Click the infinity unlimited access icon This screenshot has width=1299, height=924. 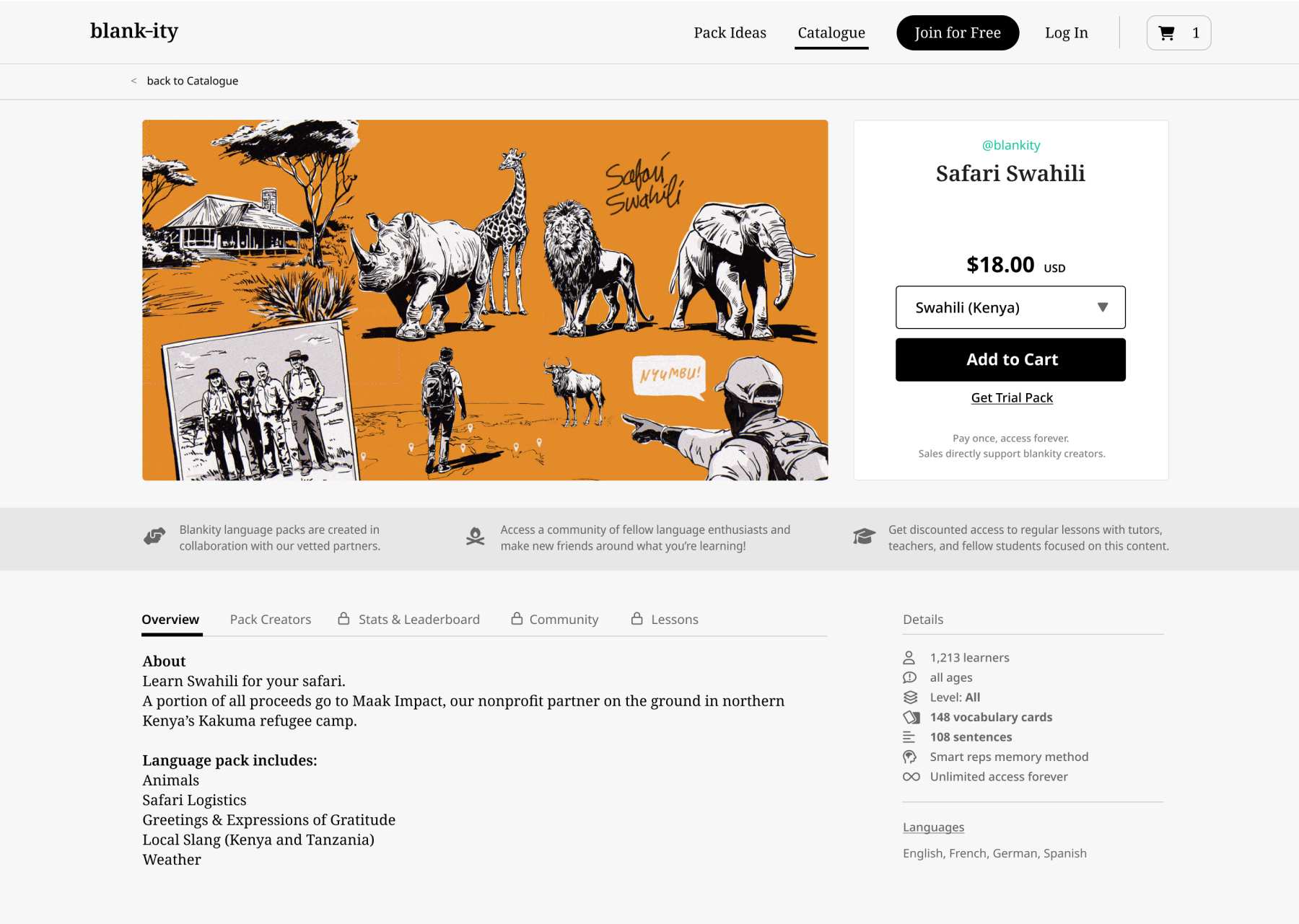coord(911,777)
